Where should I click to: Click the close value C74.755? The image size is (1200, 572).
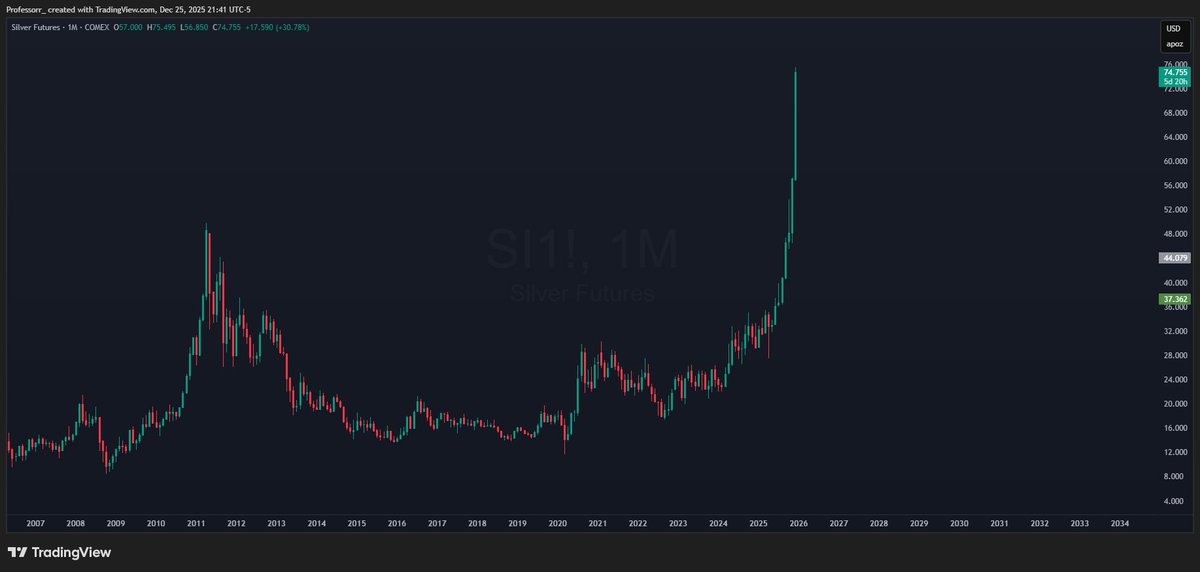click(x=227, y=27)
